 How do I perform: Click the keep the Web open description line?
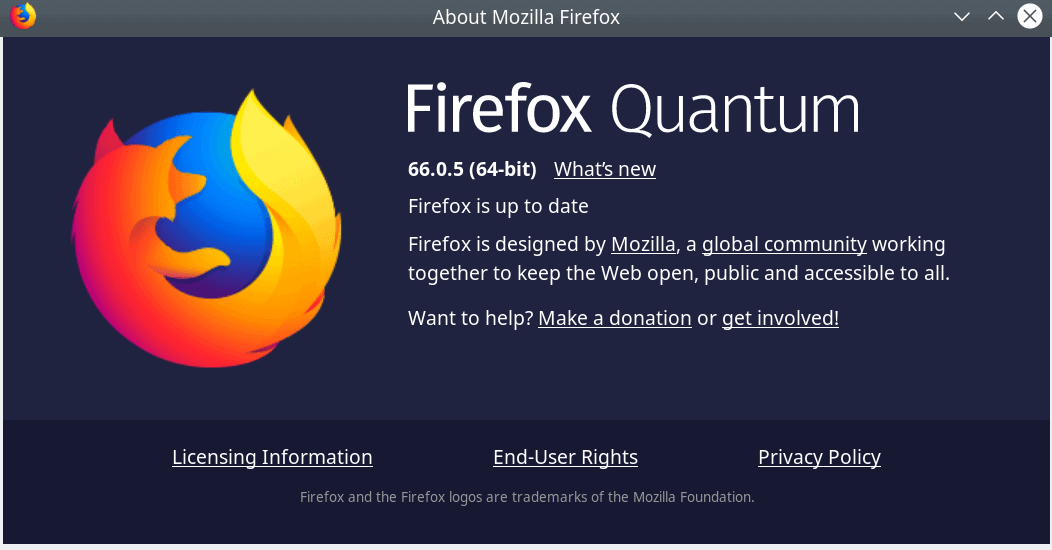tap(679, 273)
